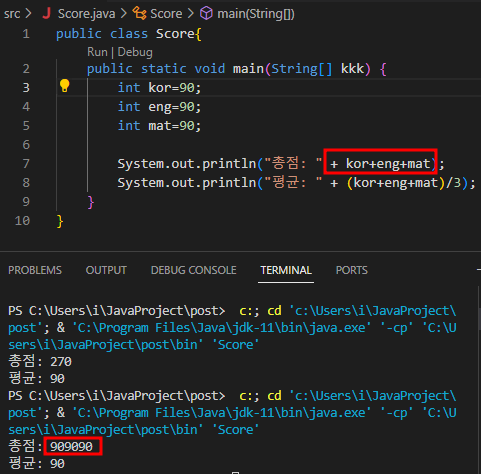
Task: Click 'public class Score{' declaration
Action: (129, 34)
